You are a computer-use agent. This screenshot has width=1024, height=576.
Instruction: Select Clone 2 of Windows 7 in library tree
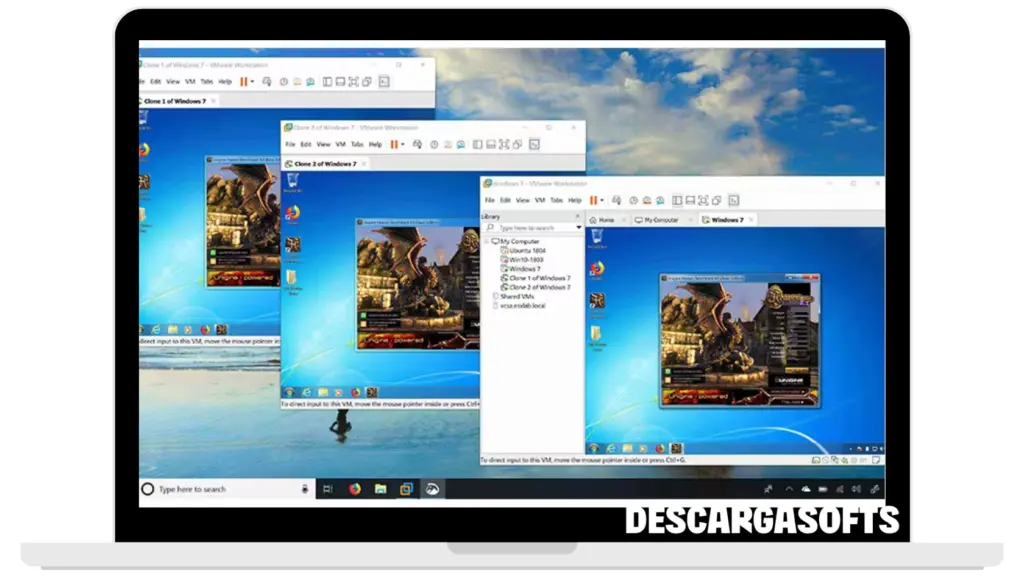(x=539, y=287)
